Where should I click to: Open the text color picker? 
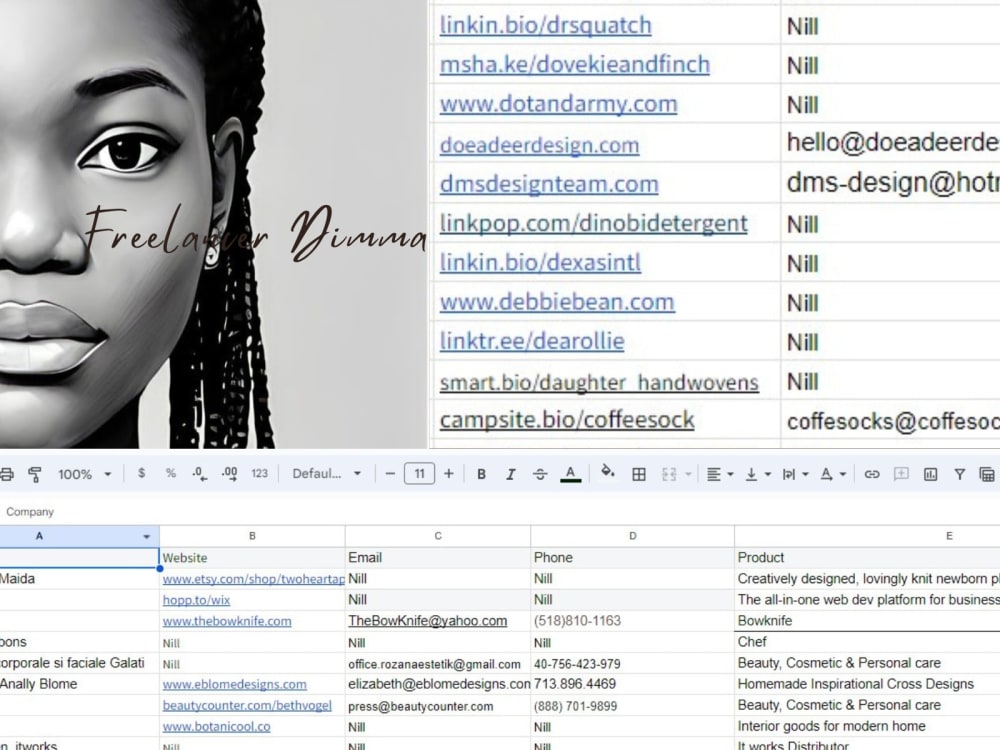(570, 474)
